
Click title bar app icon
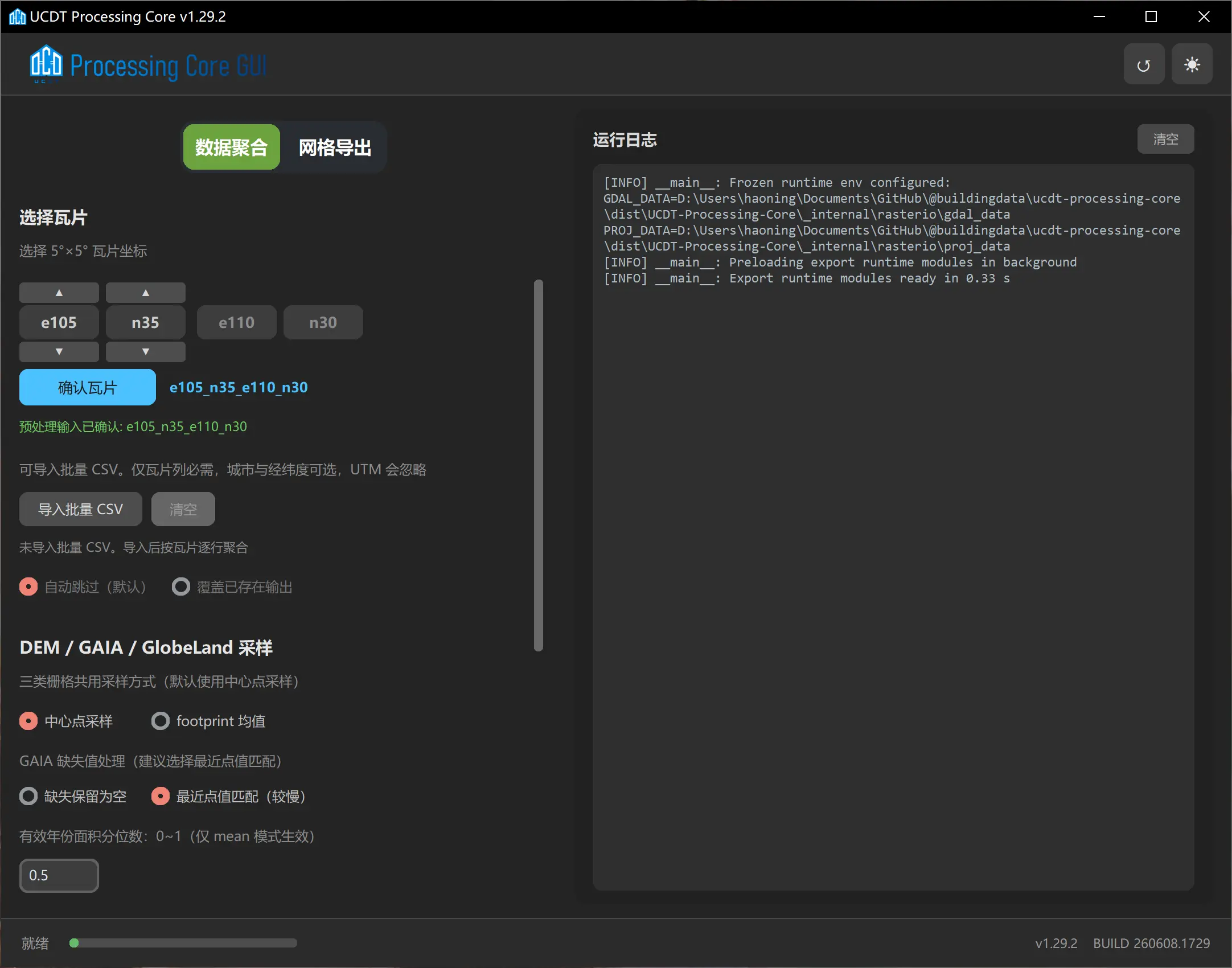[x=17, y=17]
